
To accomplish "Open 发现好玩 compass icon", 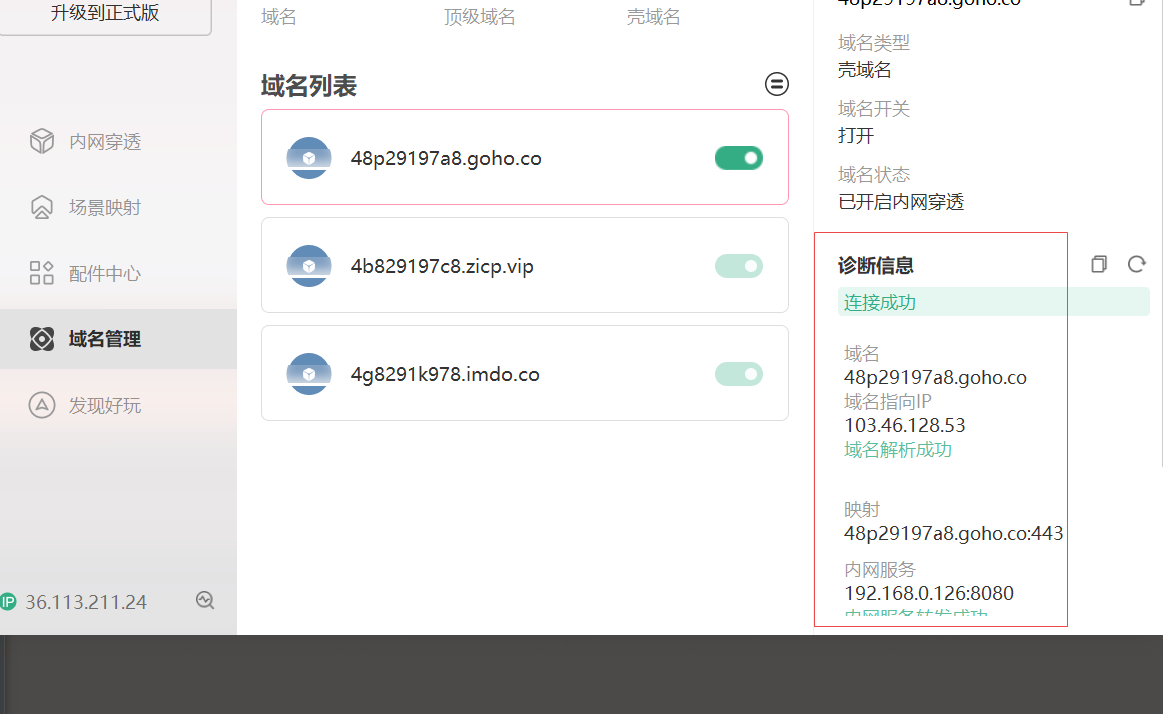I will (x=42, y=405).
